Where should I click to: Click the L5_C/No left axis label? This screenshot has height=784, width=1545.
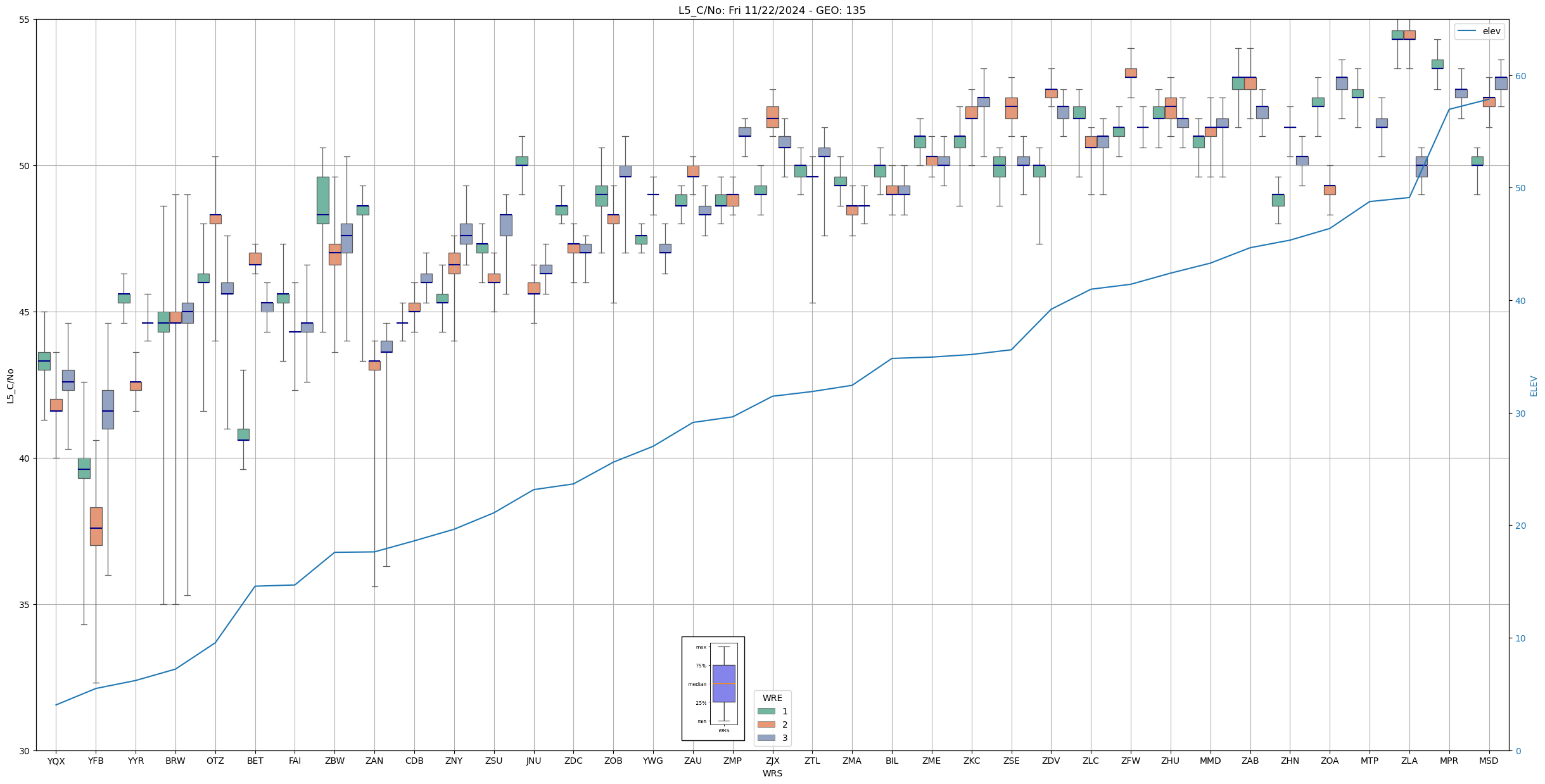(x=10, y=386)
